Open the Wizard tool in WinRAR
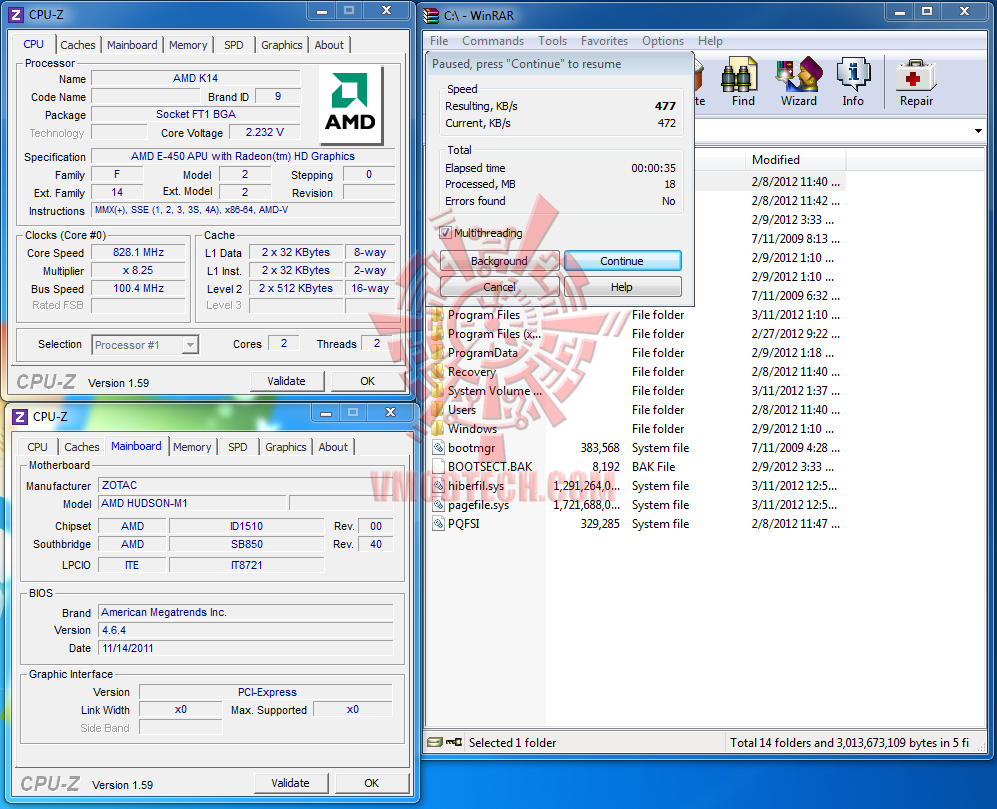Screen dimensions: 997x809 click(x=799, y=82)
